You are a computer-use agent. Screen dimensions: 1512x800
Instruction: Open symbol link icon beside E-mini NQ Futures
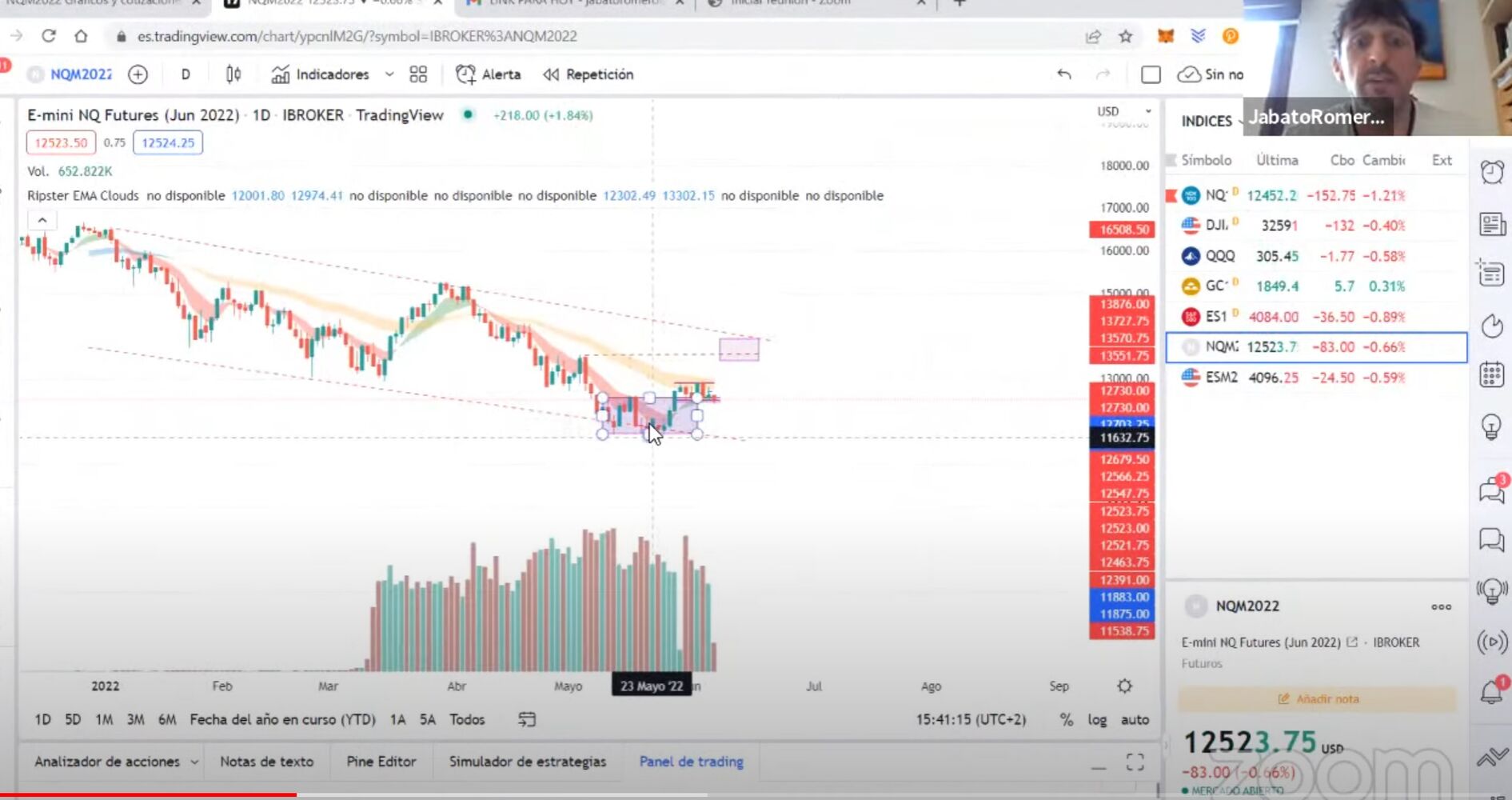[1352, 642]
